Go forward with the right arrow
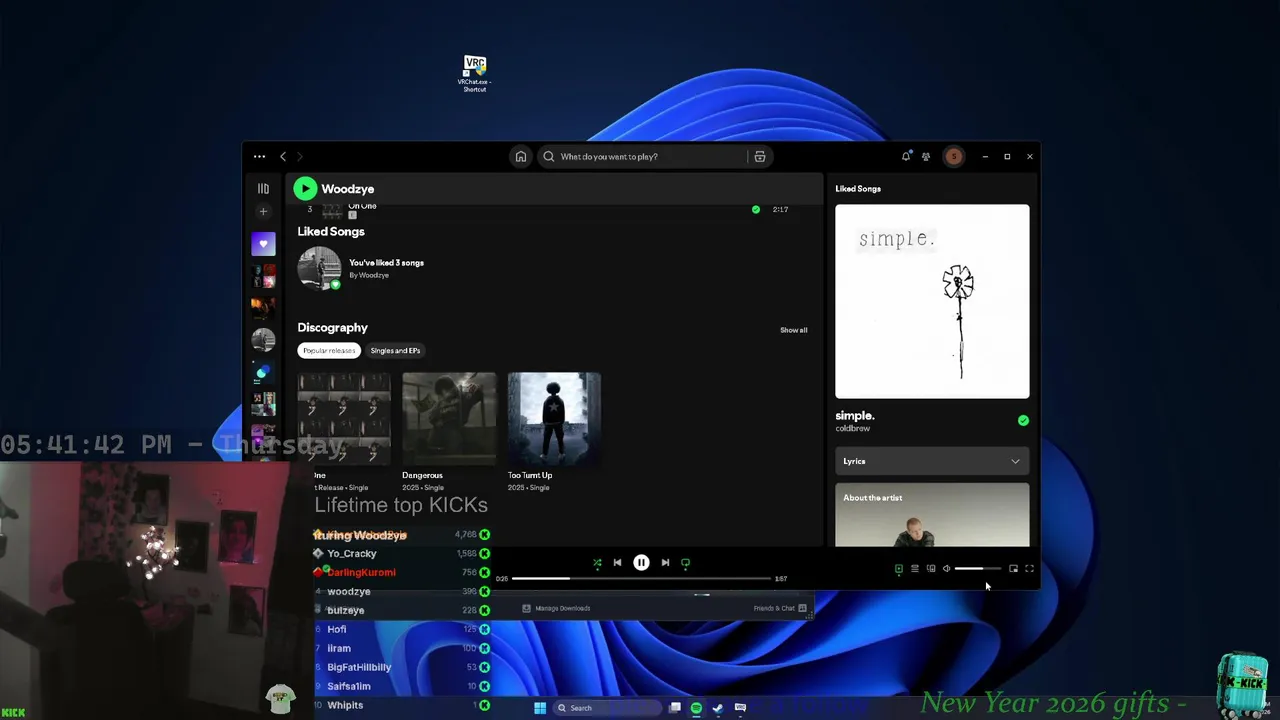1280x720 pixels. (x=299, y=156)
